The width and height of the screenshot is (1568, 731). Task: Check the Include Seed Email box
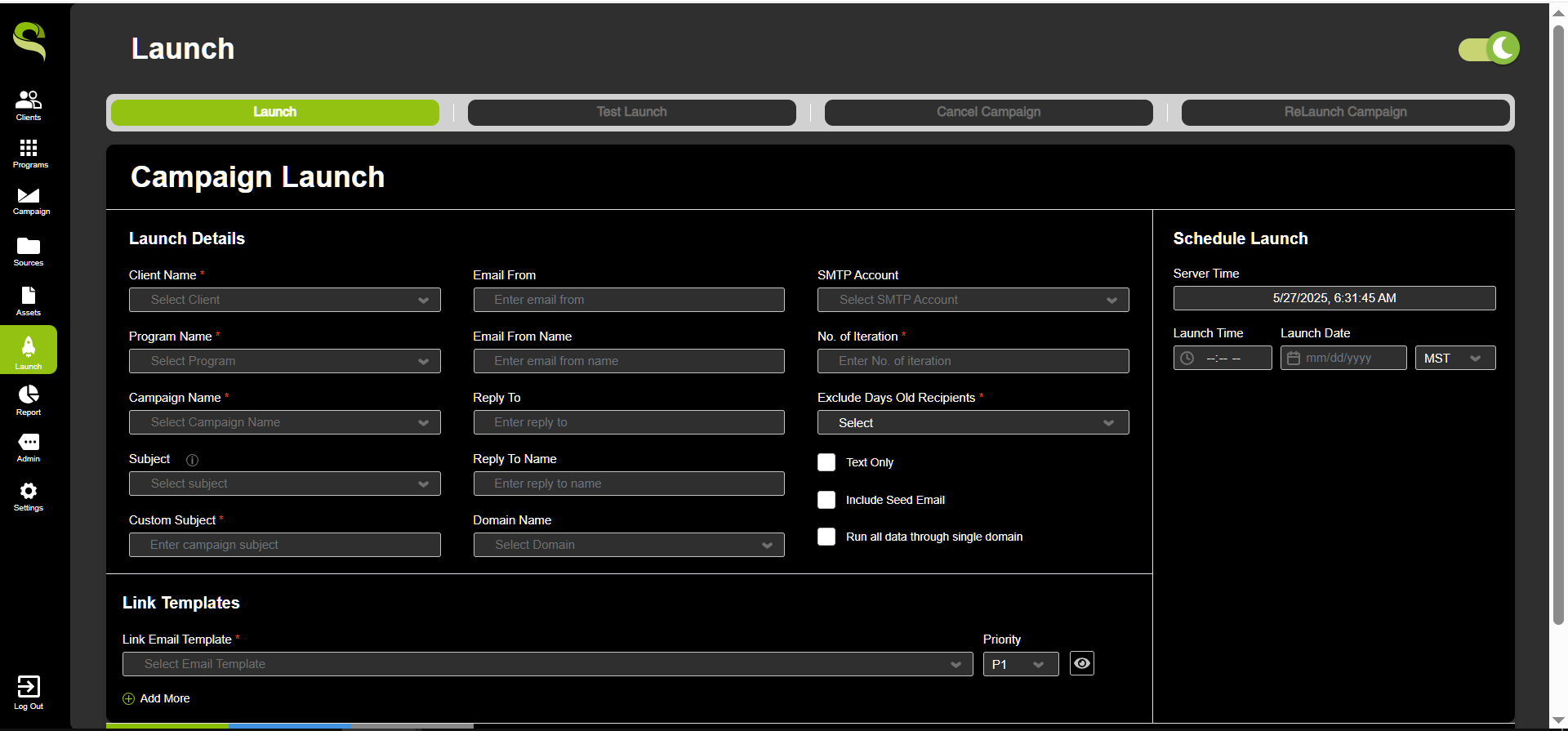click(826, 500)
